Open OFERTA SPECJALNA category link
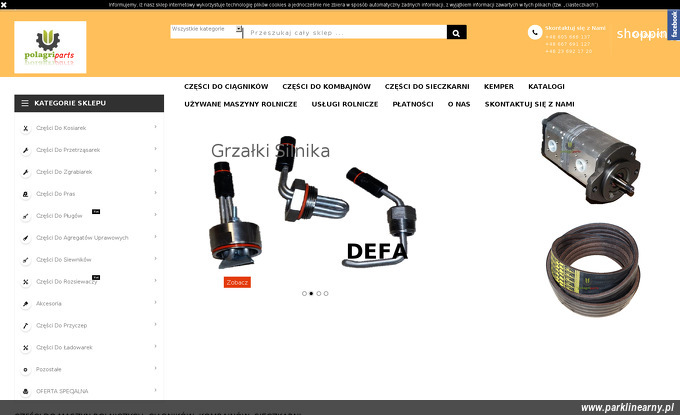Viewport: 680px width, 415px height. pos(62,392)
